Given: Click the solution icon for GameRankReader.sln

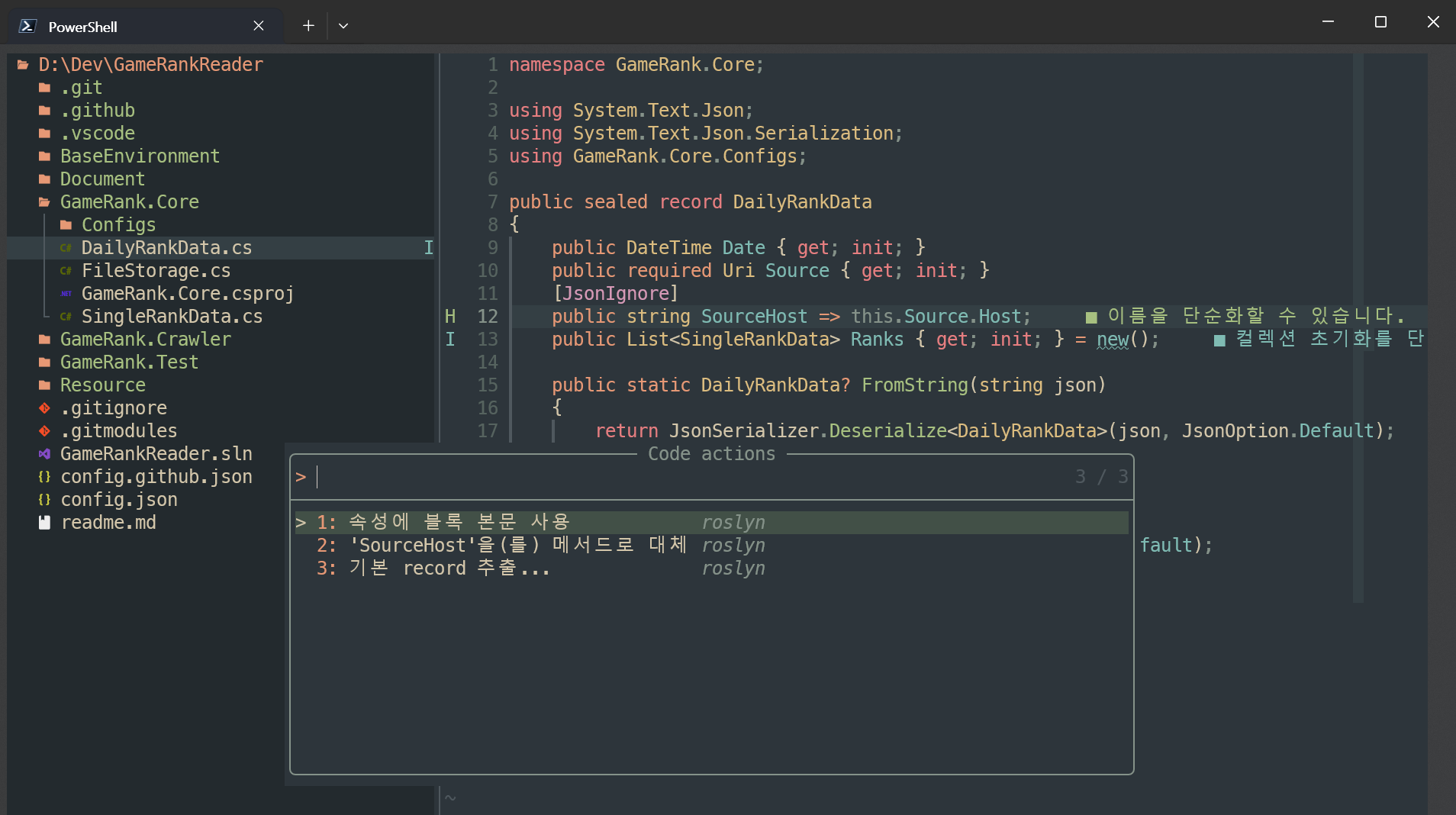Looking at the screenshot, I should pos(44,454).
